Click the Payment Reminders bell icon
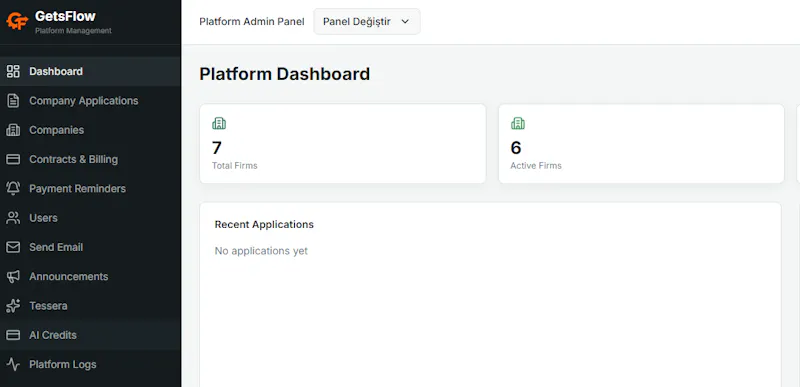Image resolution: width=800 pixels, height=387 pixels. click(x=13, y=189)
